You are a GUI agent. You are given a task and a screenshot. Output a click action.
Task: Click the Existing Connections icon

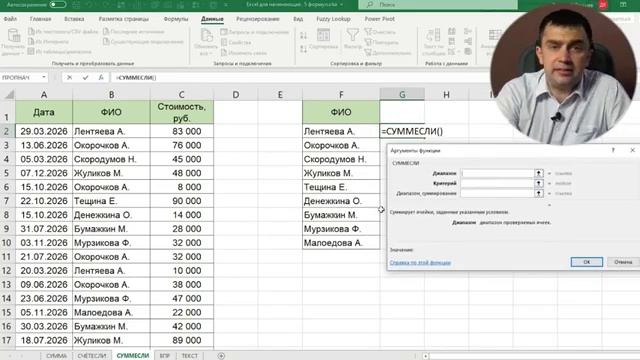tap(106, 42)
